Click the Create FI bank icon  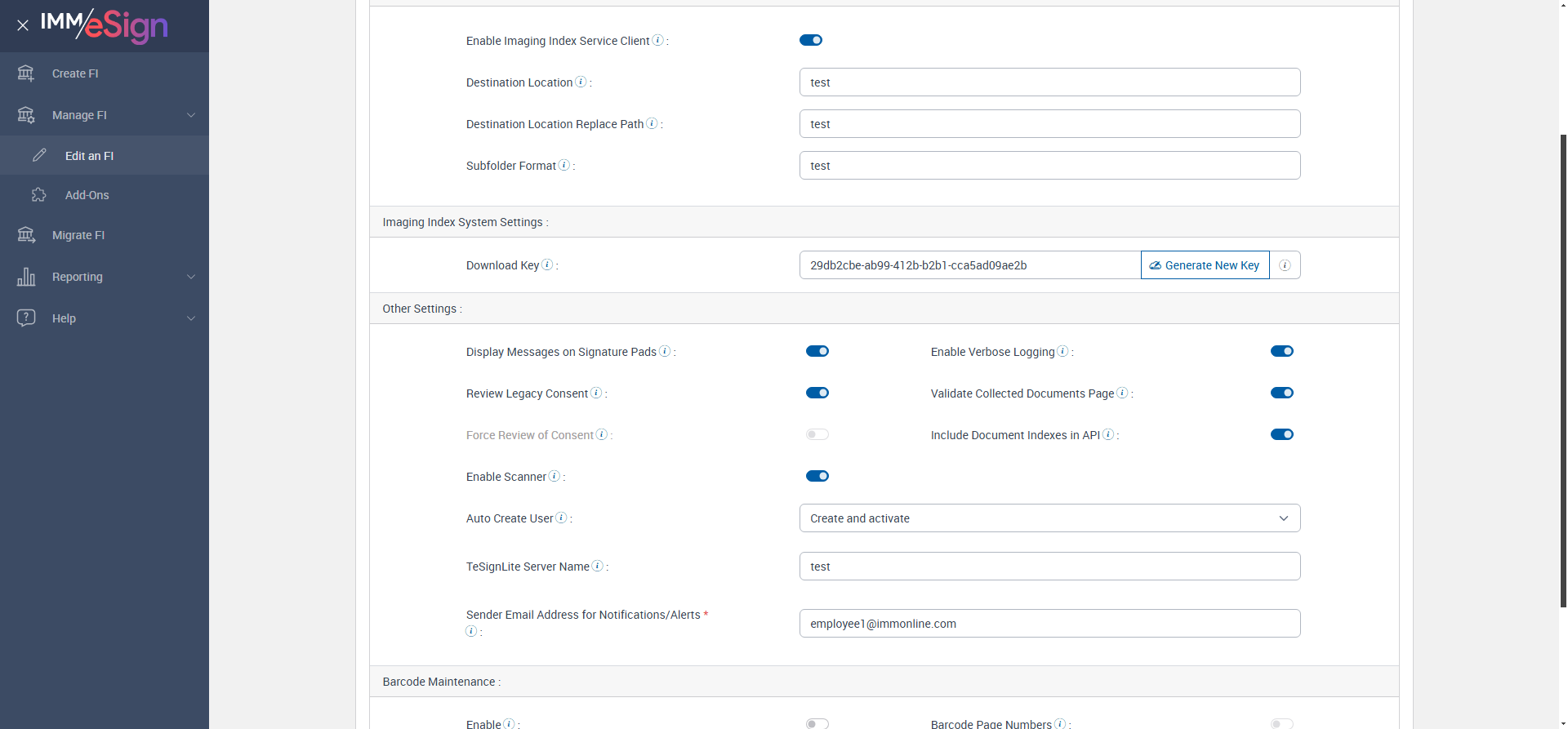26,73
